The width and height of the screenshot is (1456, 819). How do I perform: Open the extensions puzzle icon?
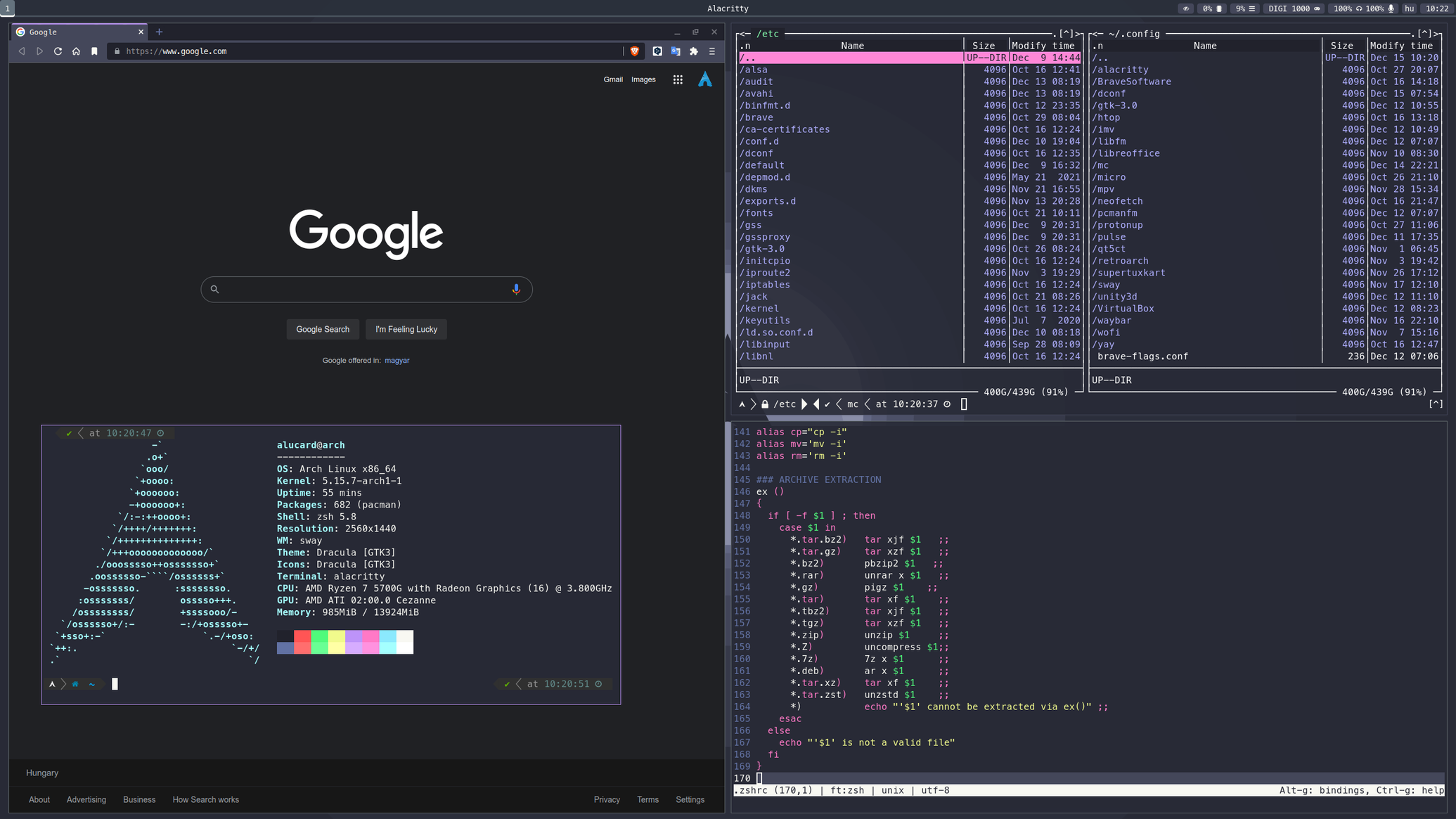[694, 51]
